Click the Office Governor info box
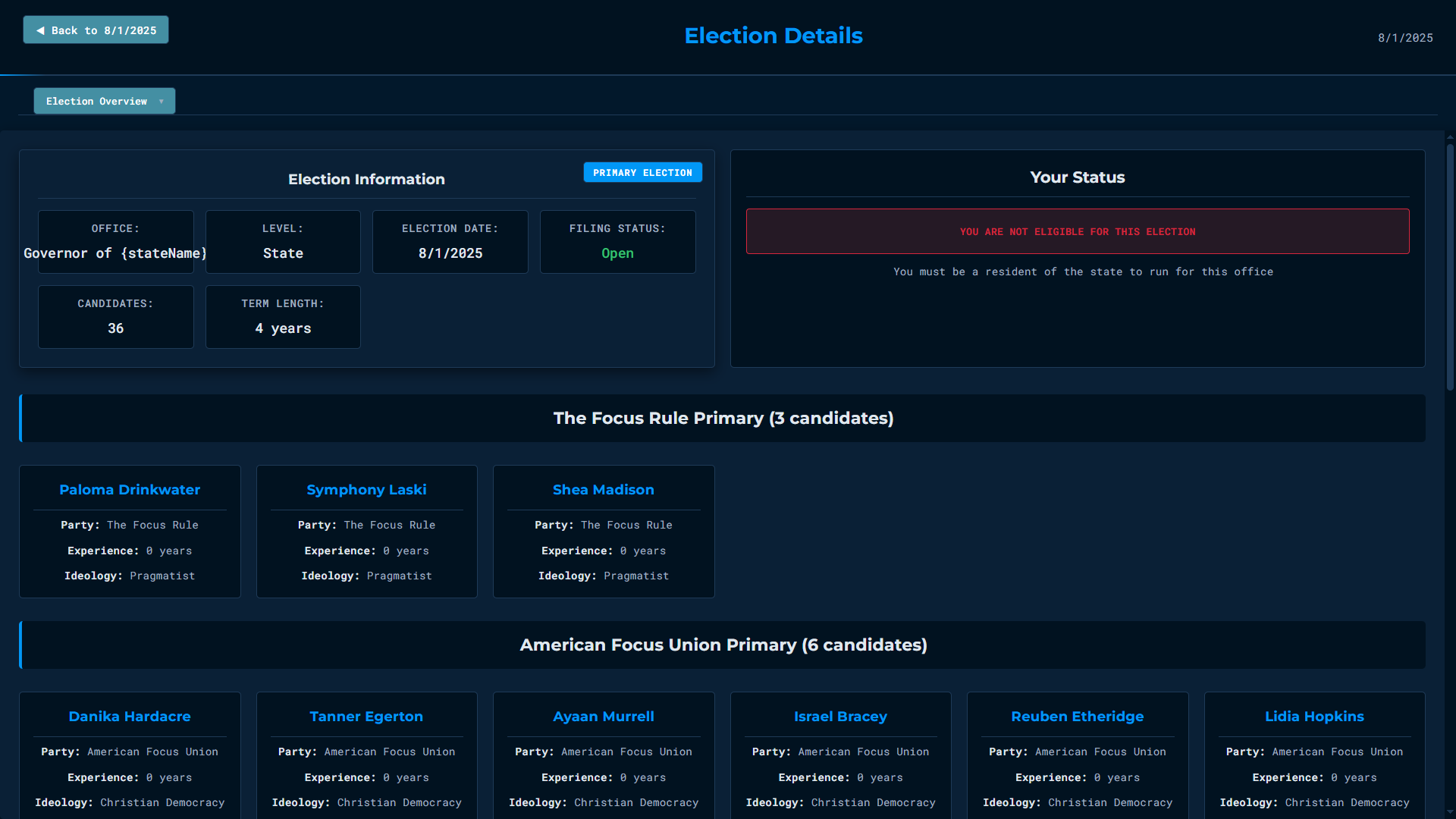 [115, 242]
